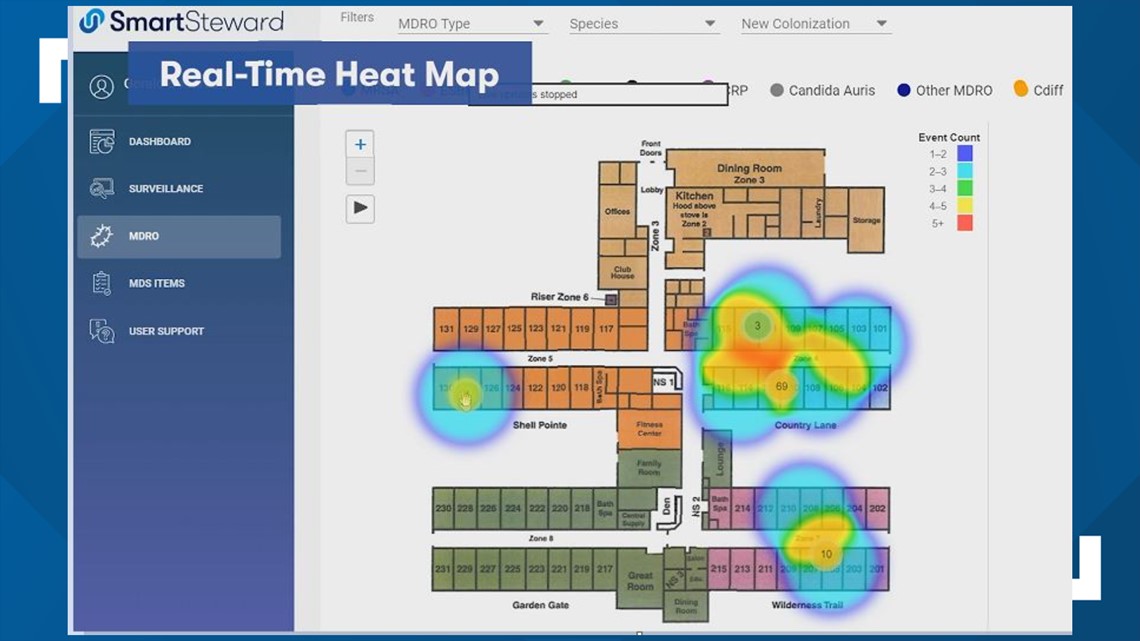This screenshot has height=641, width=1140.
Task: Click the green 3–4 event count swatch
Action: pos(965,188)
